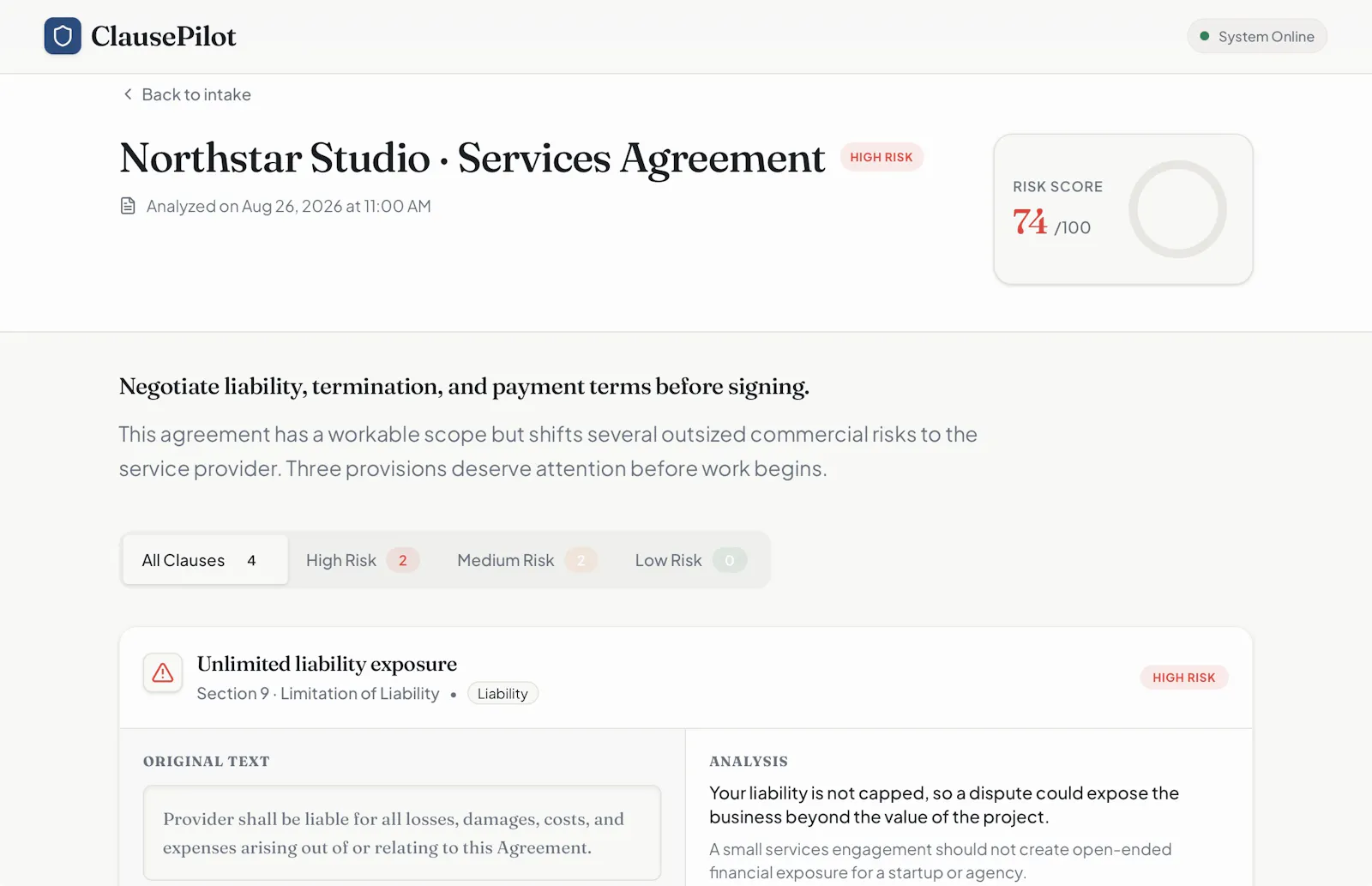Click the Northstar Studio Services Agreement title
Viewport: 1372px width, 886px height.
(472, 158)
